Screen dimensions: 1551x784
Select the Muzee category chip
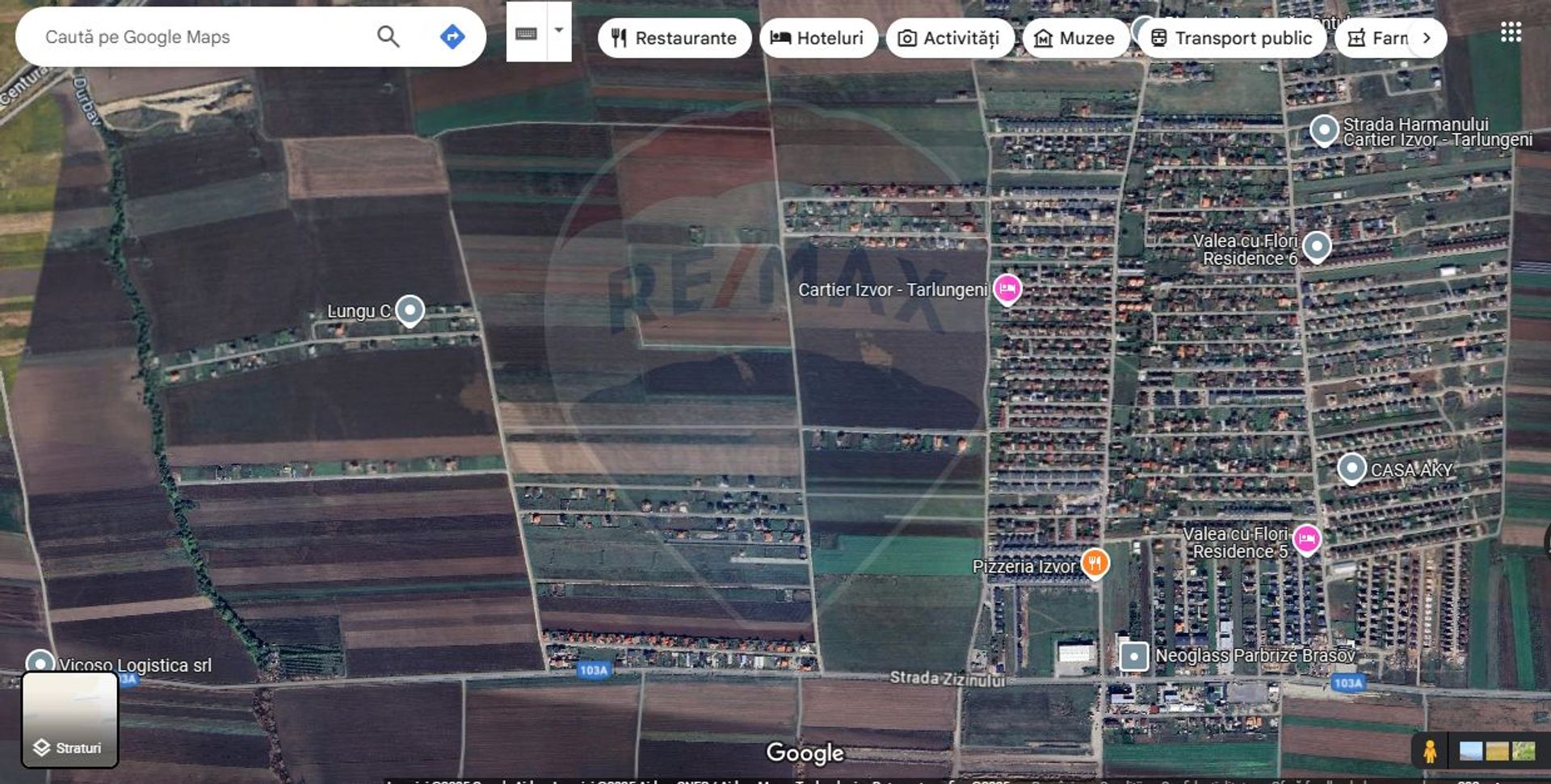point(1074,38)
